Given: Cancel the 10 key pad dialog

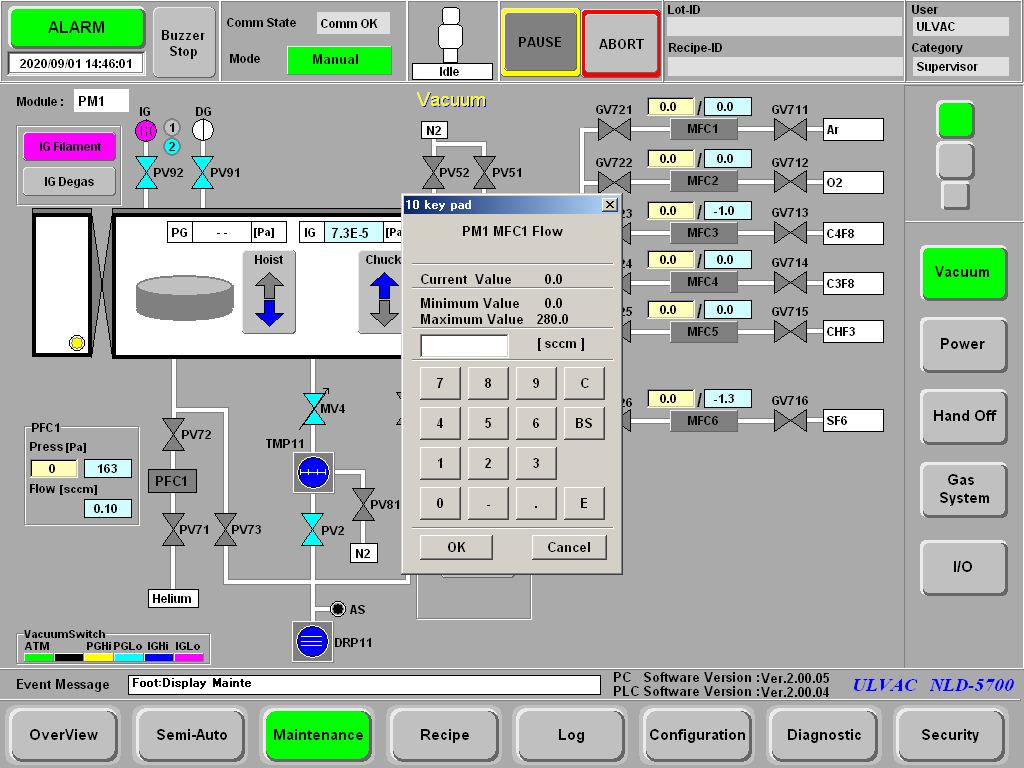Looking at the screenshot, I should 569,547.
